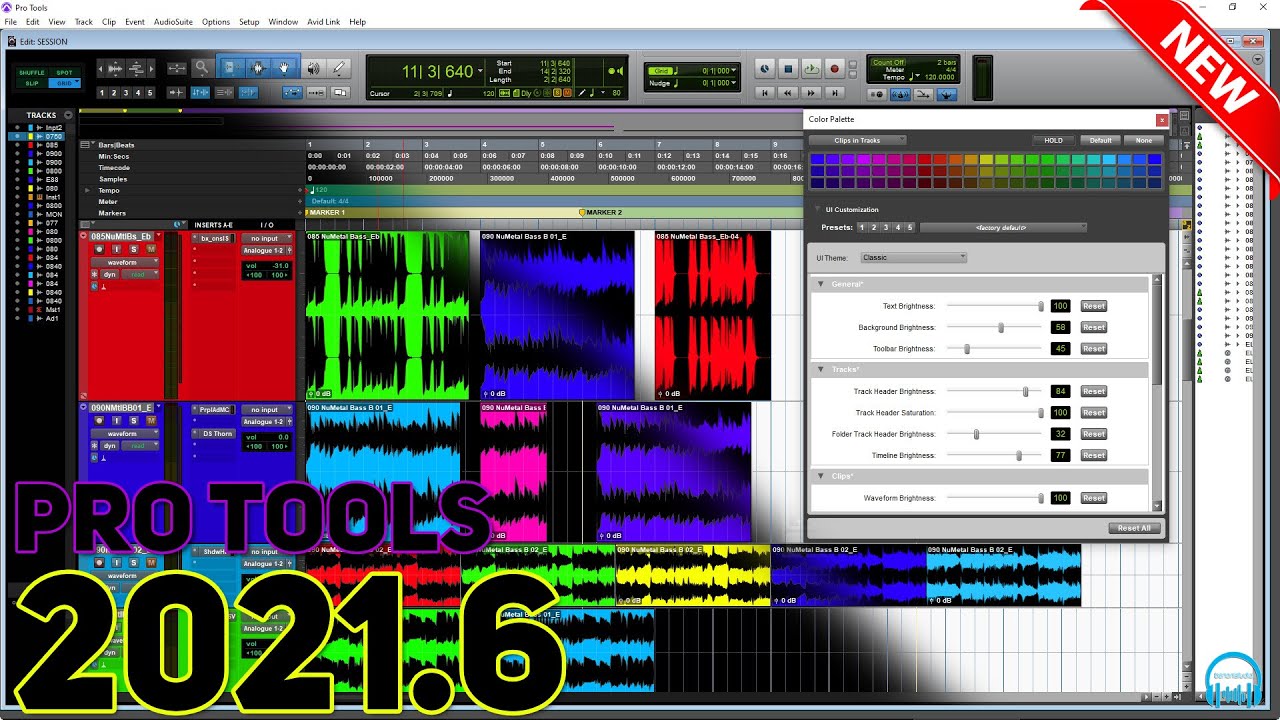Viewport: 1280px width, 720px height.
Task: Click HOLD in Color Palette
Action: click(1054, 140)
